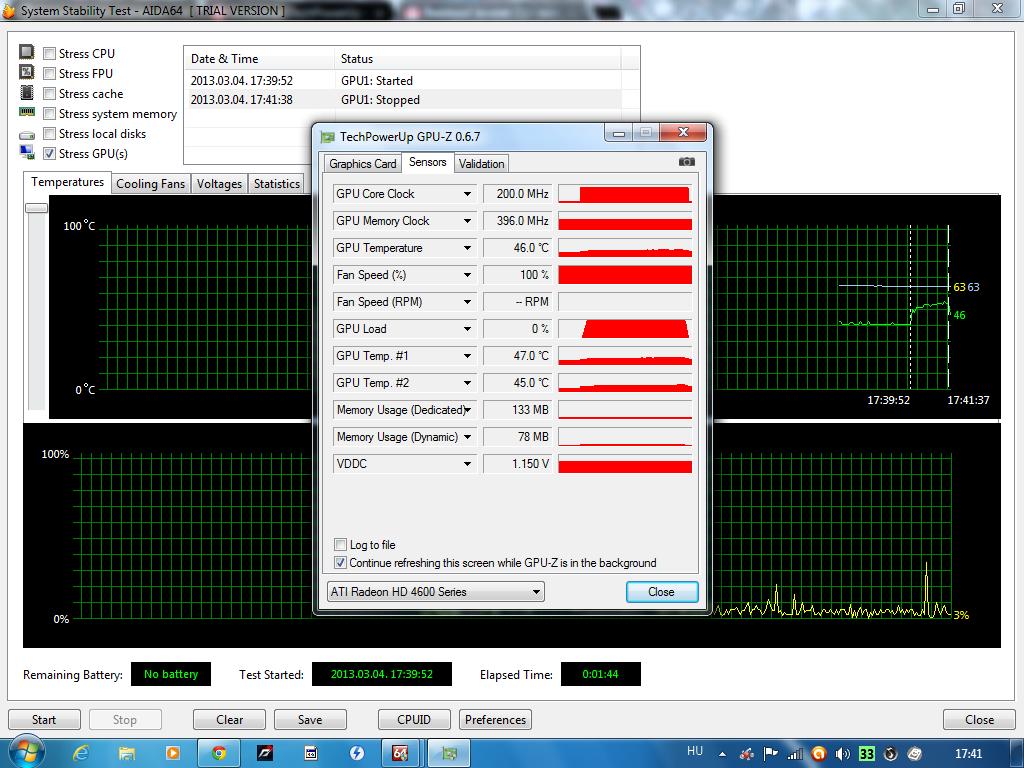Click the monitor icon beside Stress GPU(s)
The height and width of the screenshot is (768, 1024).
click(27, 152)
